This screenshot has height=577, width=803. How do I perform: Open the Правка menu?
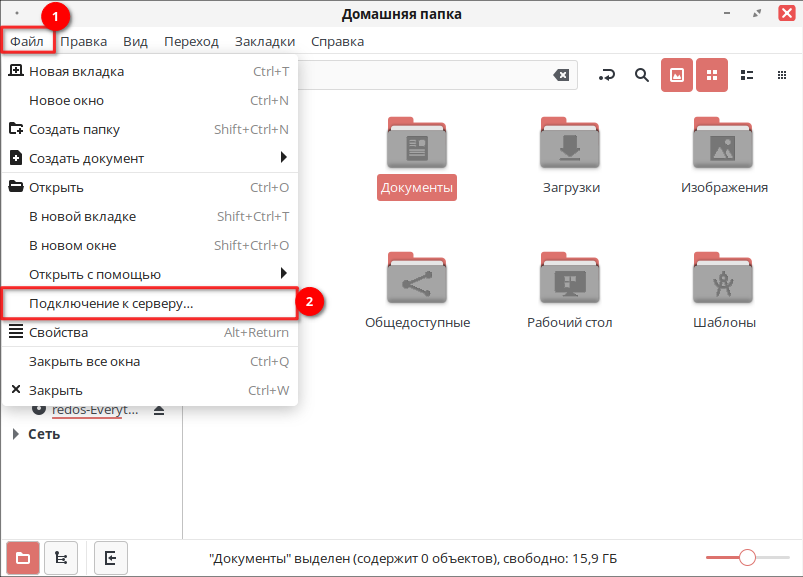pos(83,41)
